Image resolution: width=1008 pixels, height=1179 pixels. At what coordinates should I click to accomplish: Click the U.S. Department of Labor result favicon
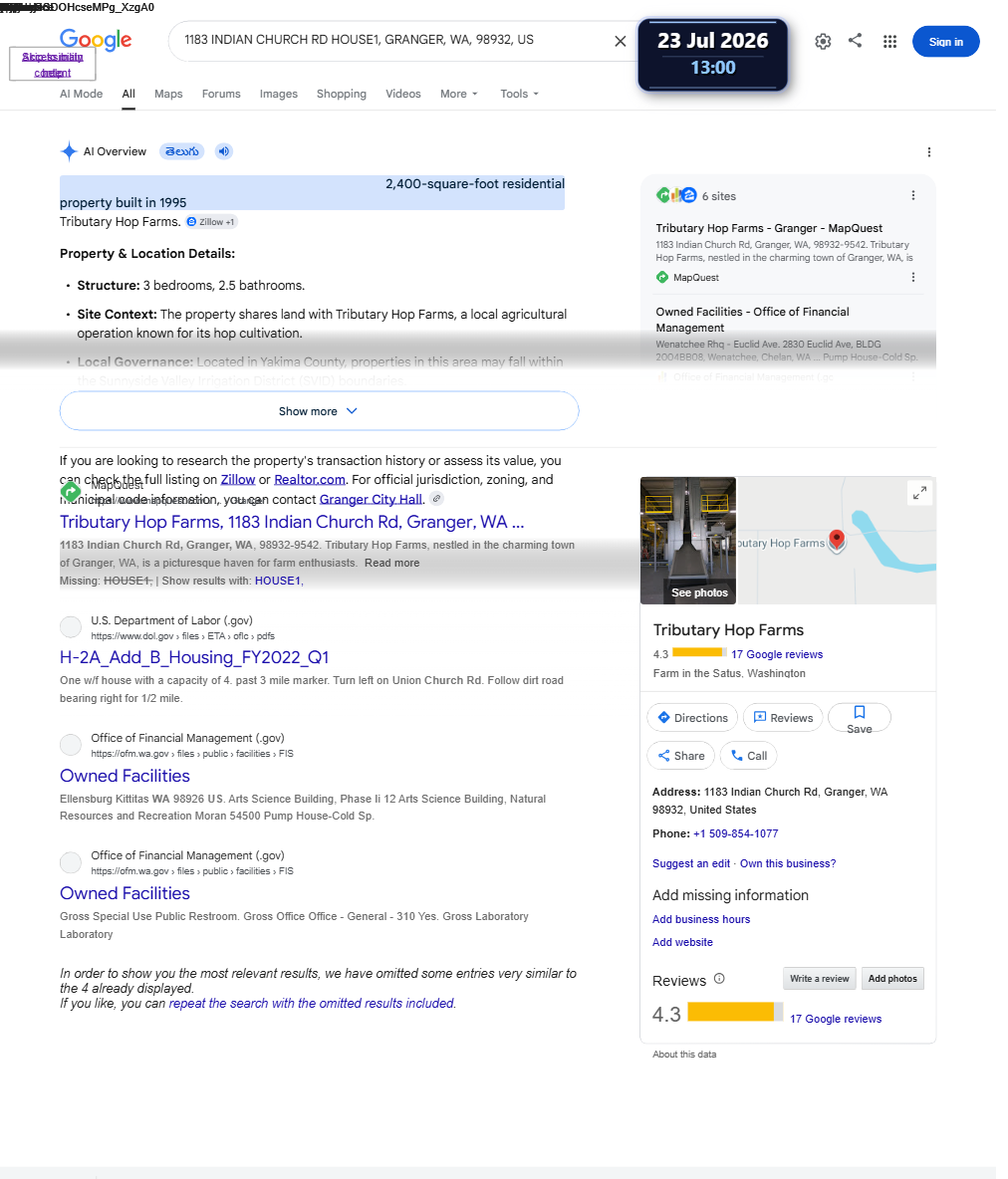coord(71,627)
